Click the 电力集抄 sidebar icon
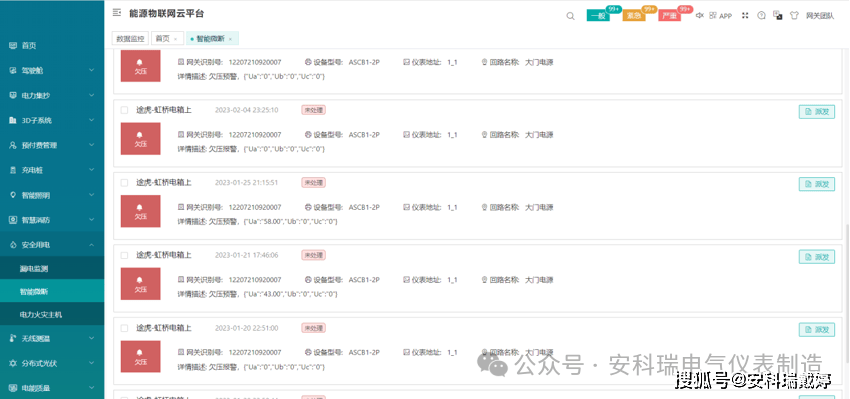The height and width of the screenshot is (399, 850). coord(13,95)
